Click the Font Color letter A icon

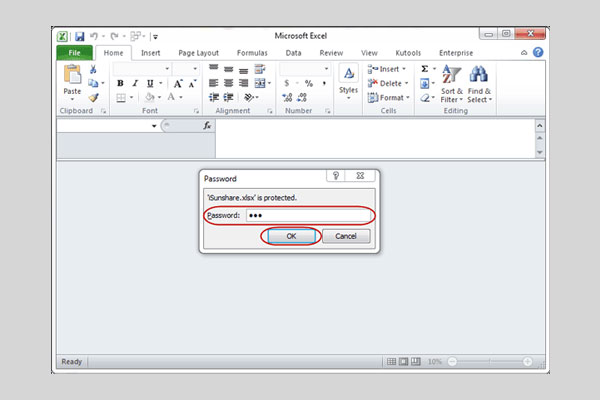coord(171,97)
